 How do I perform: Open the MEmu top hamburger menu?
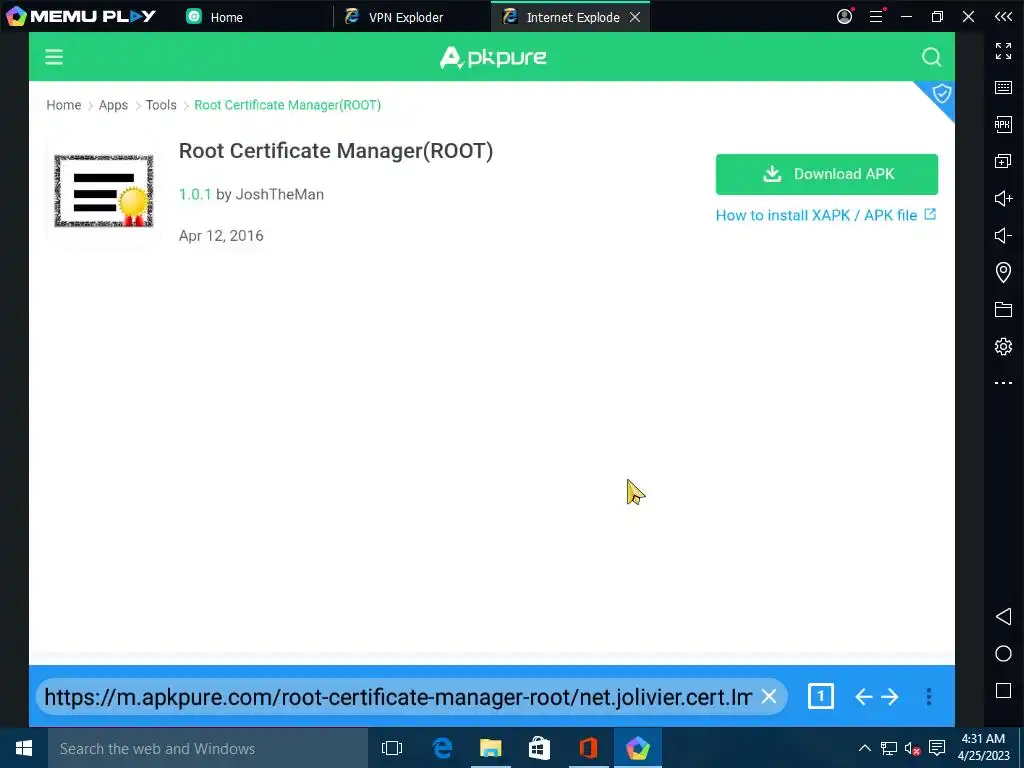[876, 16]
